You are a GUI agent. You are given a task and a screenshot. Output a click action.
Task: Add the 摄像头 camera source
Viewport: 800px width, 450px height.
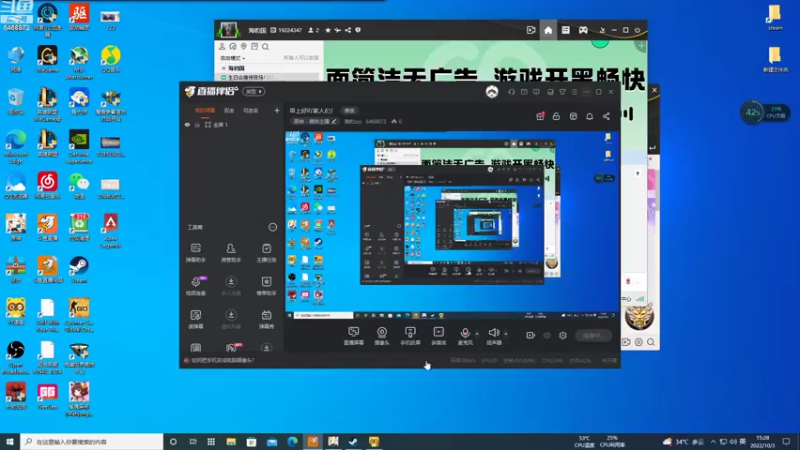pos(382,336)
